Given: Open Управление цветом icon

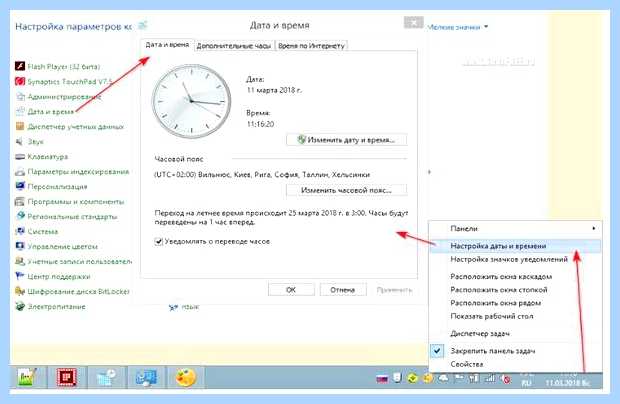Looking at the screenshot, I should coord(20,246).
